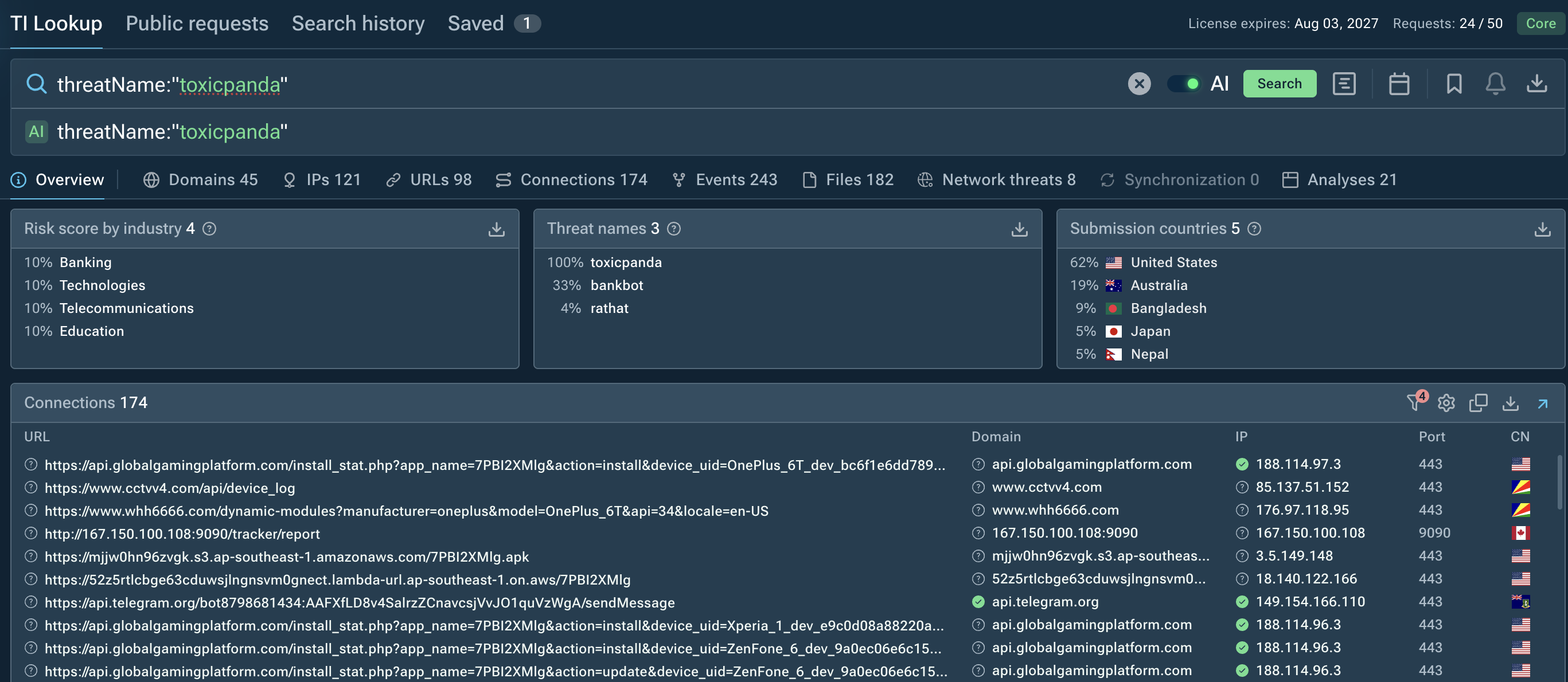Open the Saved tab

click(494, 23)
